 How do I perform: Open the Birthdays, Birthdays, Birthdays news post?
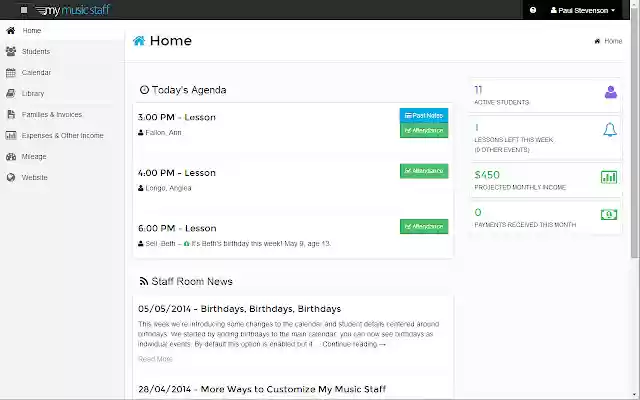pyautogui.click(x=239, y=309)
